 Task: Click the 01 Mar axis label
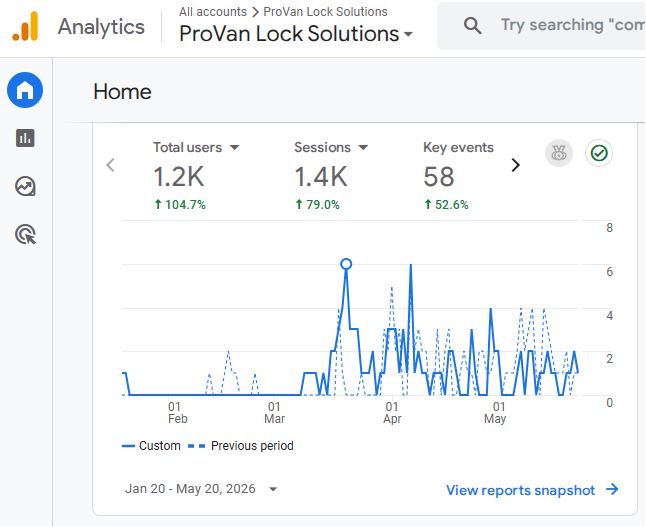point(274,413)
